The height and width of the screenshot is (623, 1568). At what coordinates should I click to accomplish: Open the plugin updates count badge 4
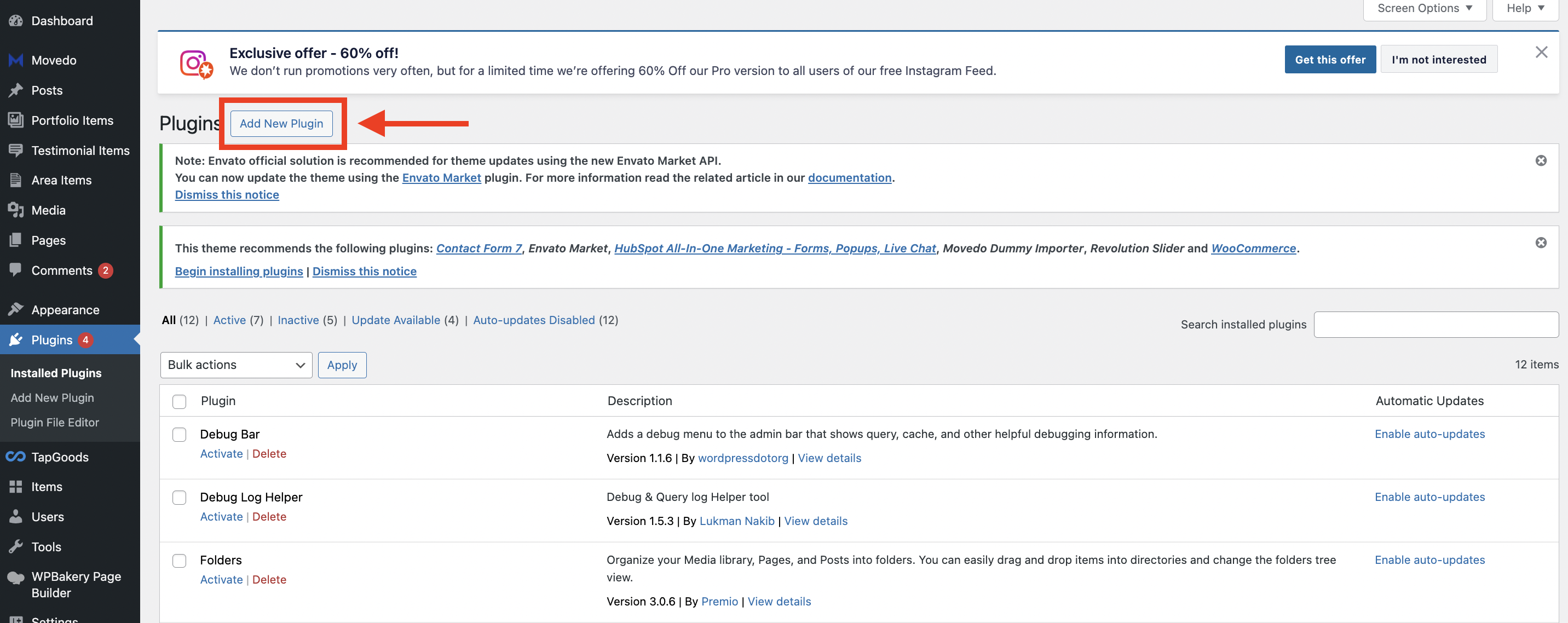tap(85, 340)
